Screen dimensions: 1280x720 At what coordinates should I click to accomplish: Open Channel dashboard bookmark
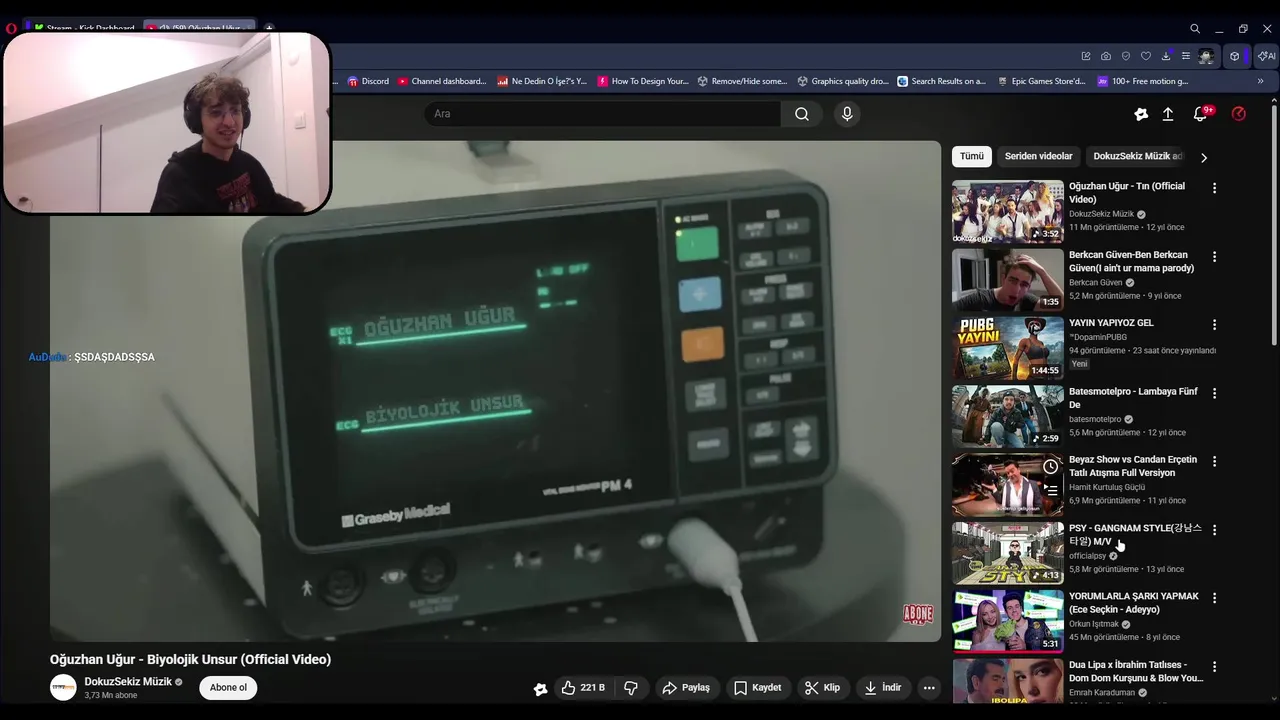click(441, 81)
